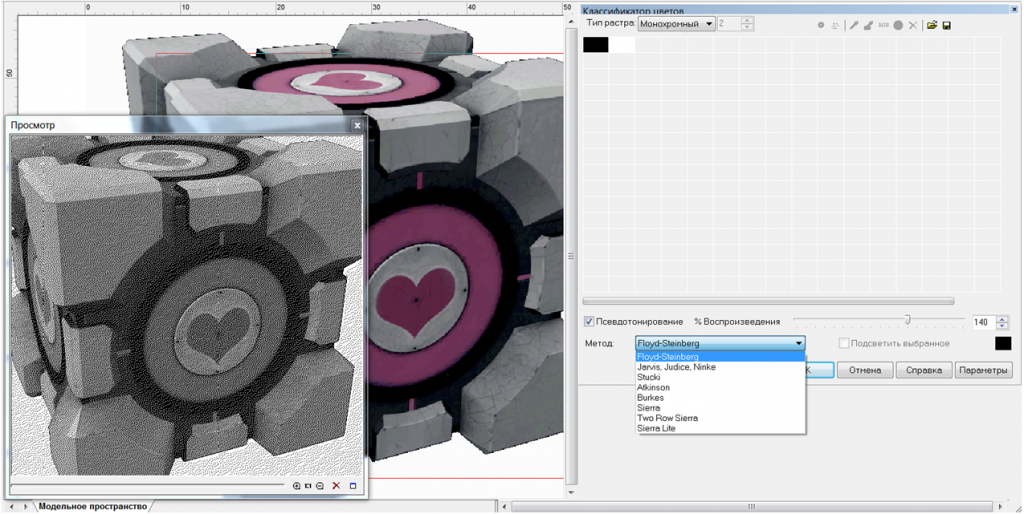Image resolution: width=1024 pixels, height=514 pixels.
Task: Open a palette file with folder icon
Action: [932, 25]
